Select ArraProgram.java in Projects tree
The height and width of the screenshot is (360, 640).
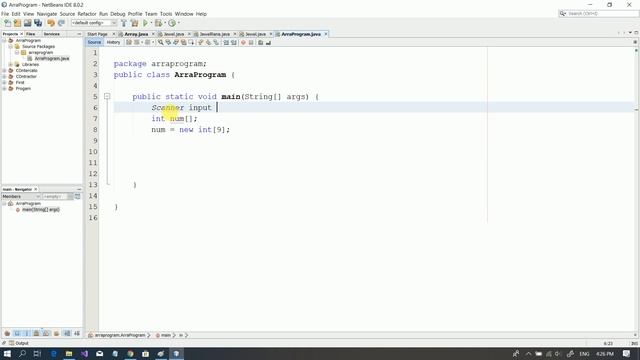point(52,59)
